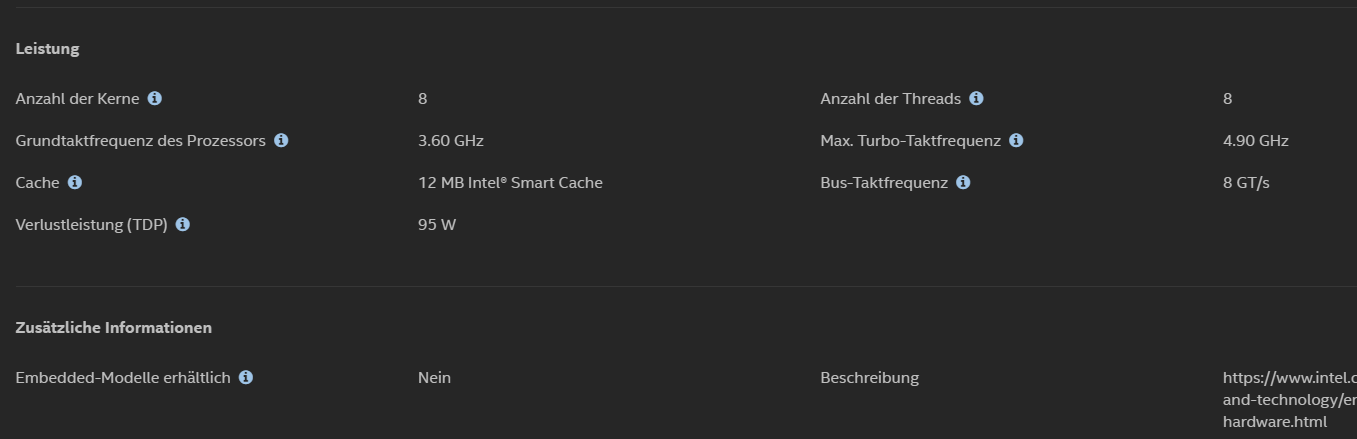Click the Leistung section heading

(x=47, y=48)
